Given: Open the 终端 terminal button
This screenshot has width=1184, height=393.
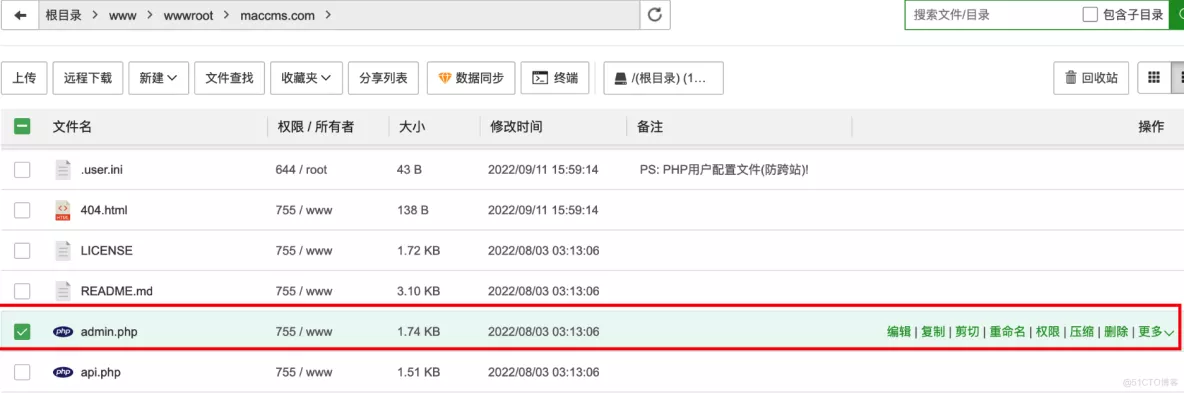Looking at the screenshot, I should click(x=555, y=78).
